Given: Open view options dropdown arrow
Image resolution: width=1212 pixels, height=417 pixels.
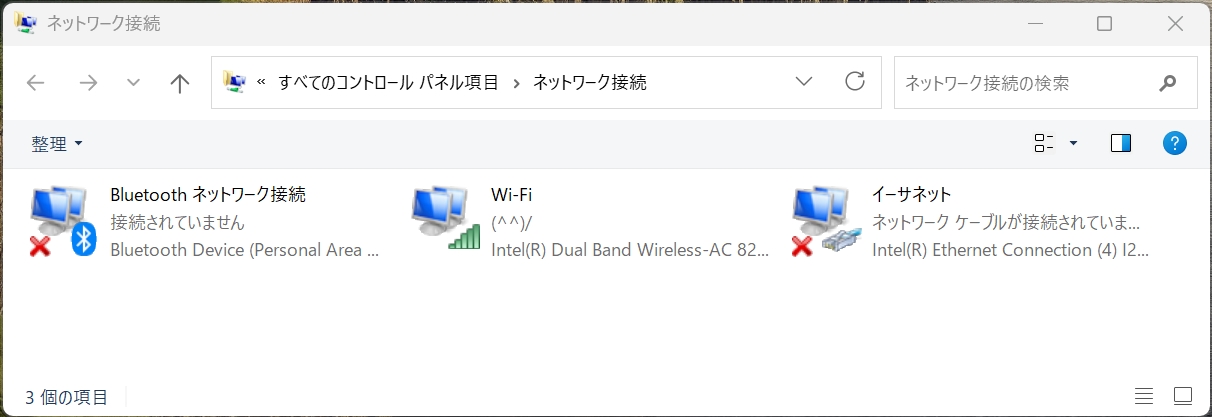Looking at the screenshot, I should click(x=1074, y=143).
